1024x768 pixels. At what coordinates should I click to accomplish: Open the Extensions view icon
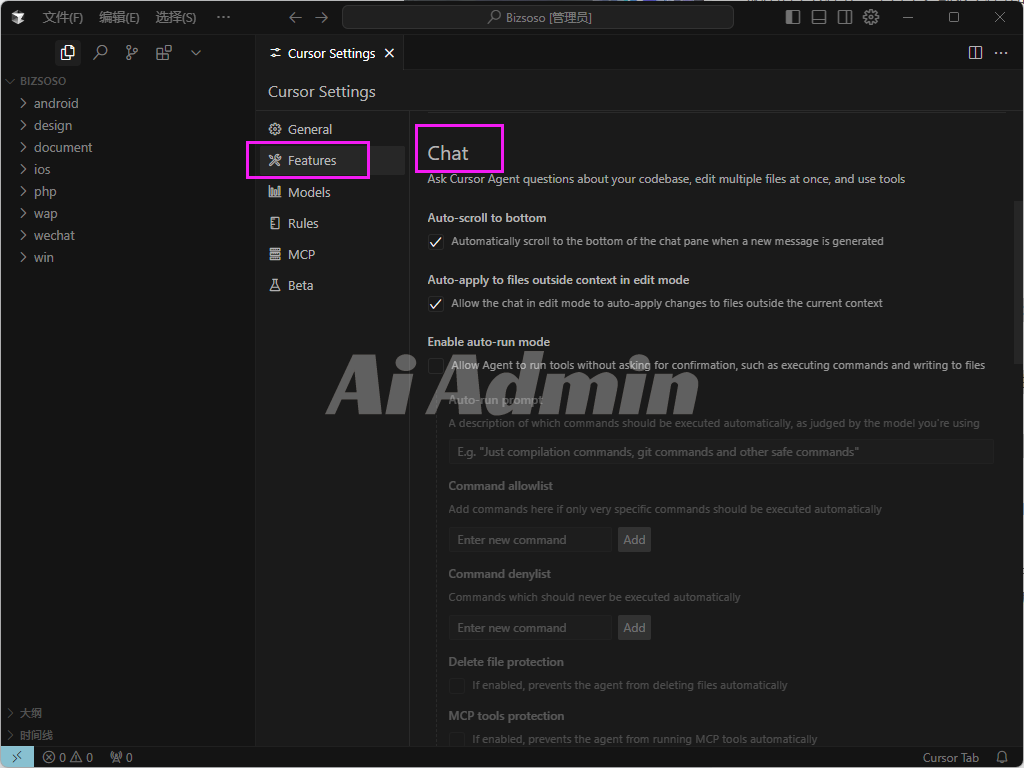click(164, 53)
